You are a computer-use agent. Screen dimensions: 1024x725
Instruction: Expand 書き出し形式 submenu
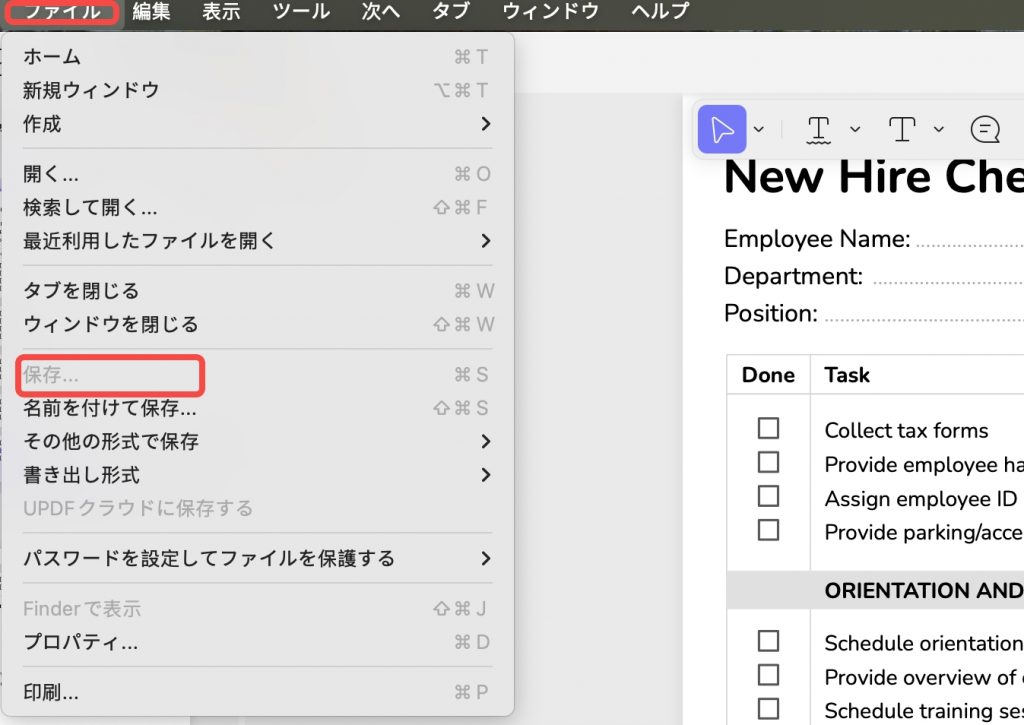pos(257,475)
